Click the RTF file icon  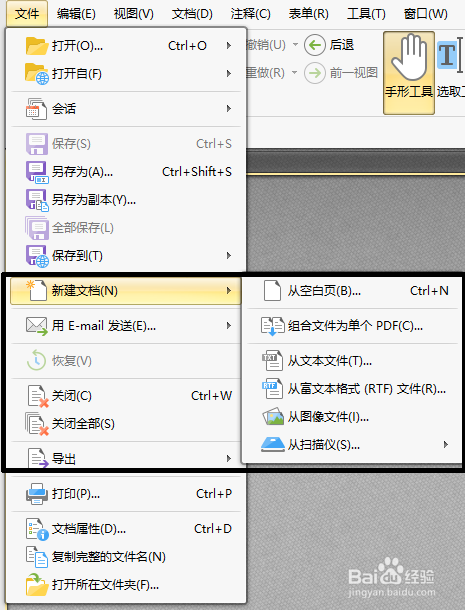point(272,389)
